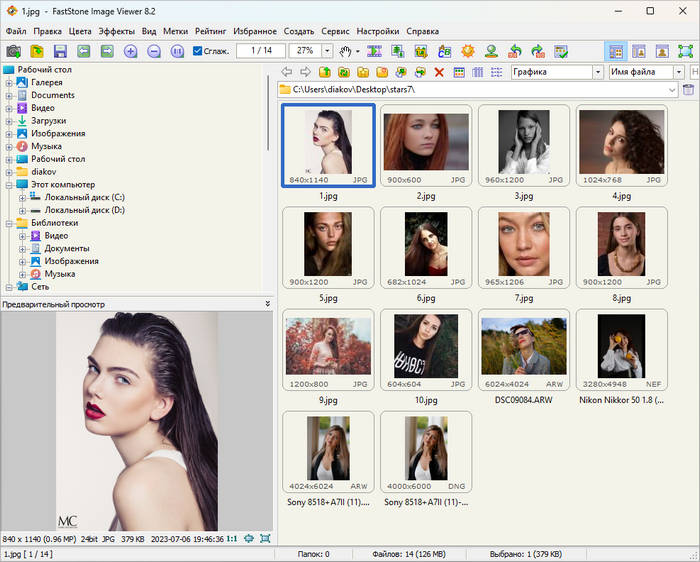700x562 pixels.
Task: Expand the Галерея folder tree node
Action: tap(9, 83)
